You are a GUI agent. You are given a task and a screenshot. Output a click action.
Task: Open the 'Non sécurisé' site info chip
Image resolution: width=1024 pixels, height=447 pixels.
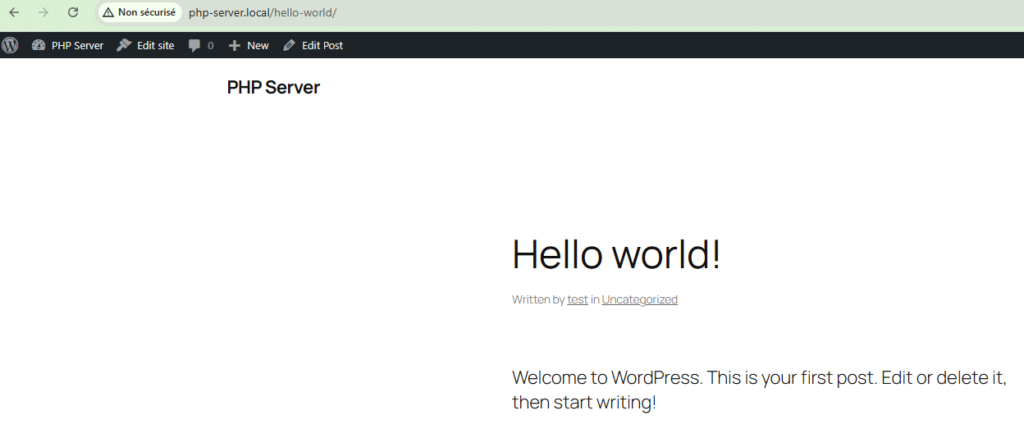140,13
